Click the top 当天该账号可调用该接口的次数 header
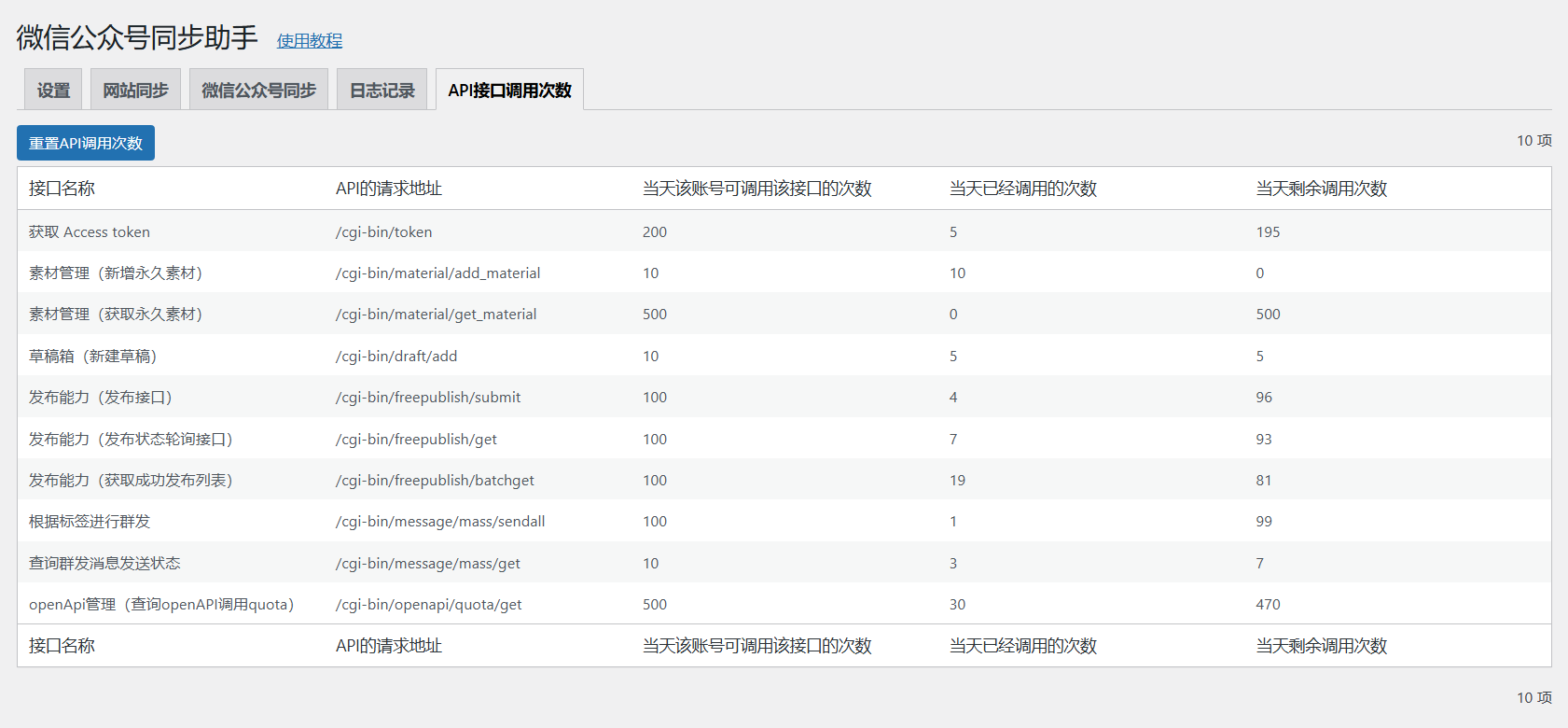This screenshot has height=728, width=1568. pyautogui.click(x=757, y=189)
